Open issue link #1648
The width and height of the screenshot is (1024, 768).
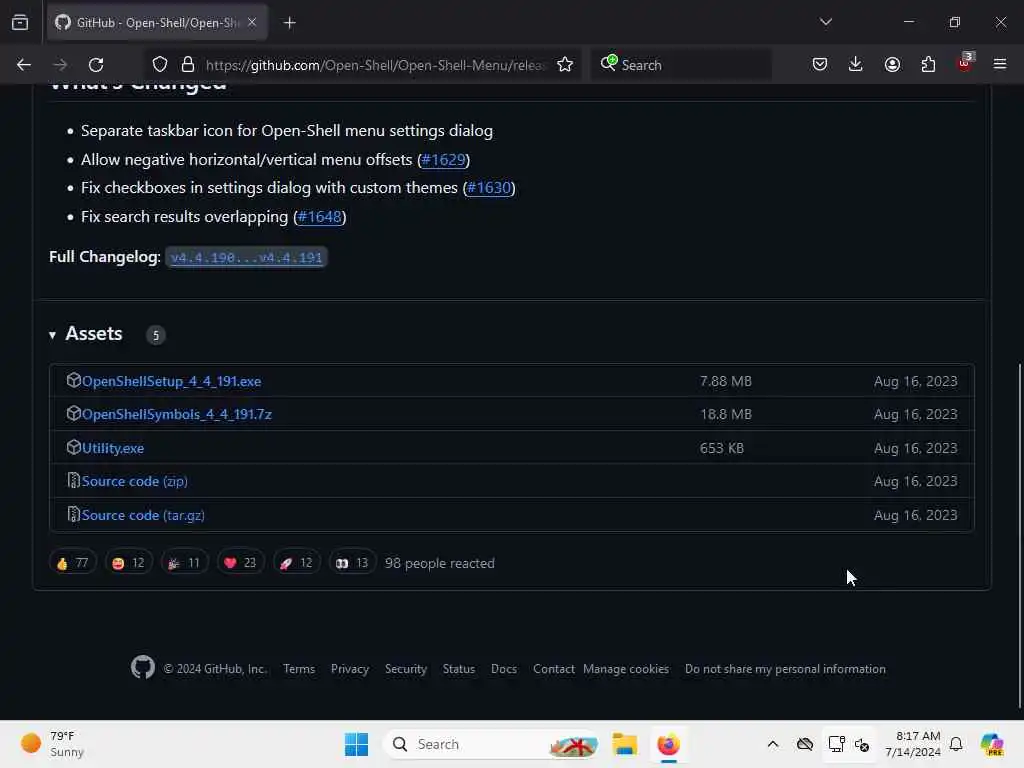click(x=319, y=217)
